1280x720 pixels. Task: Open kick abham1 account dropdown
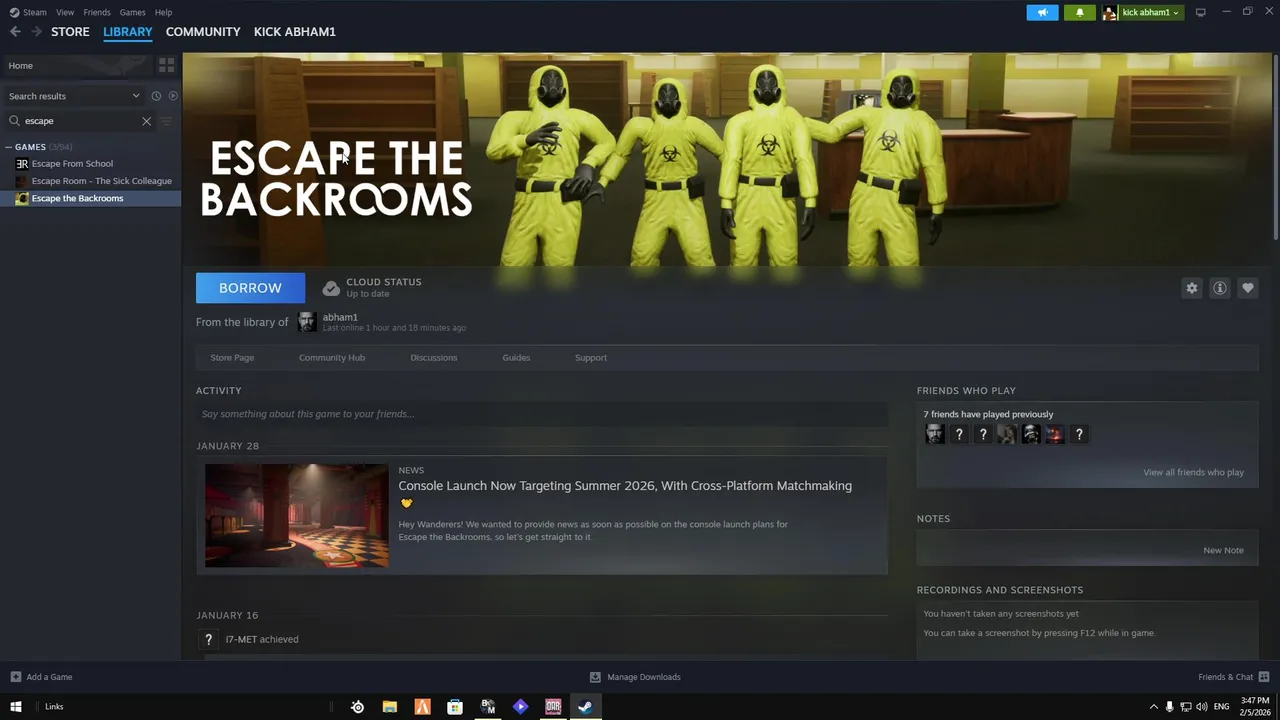[x=1142, y=12]
